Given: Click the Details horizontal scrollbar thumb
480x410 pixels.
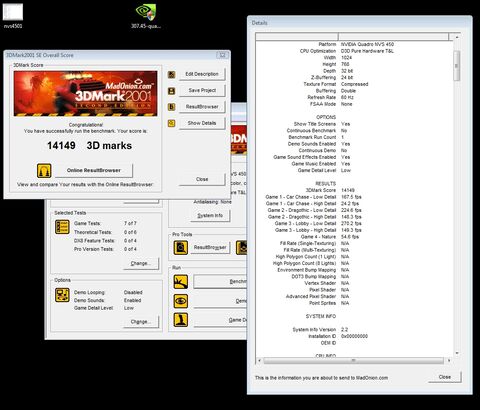Looking at the screenshot, I should click(x=353, y=361).
